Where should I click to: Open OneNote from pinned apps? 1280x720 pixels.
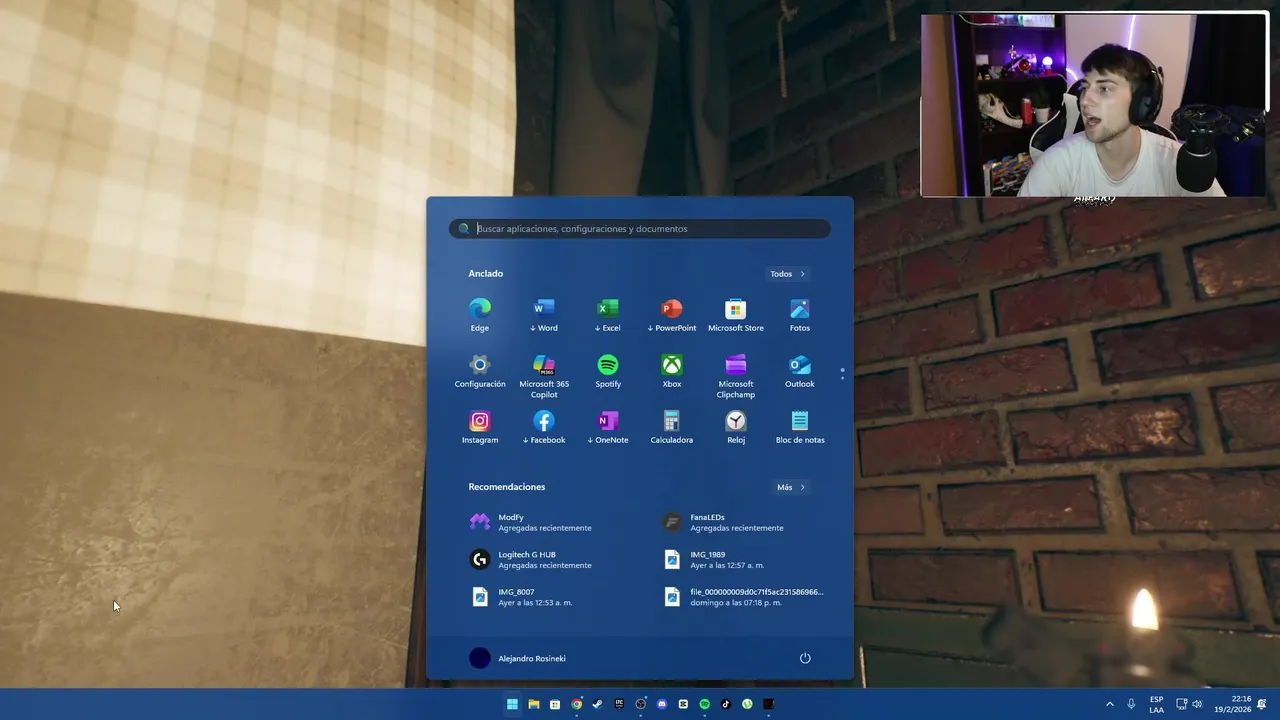(608, 427)
